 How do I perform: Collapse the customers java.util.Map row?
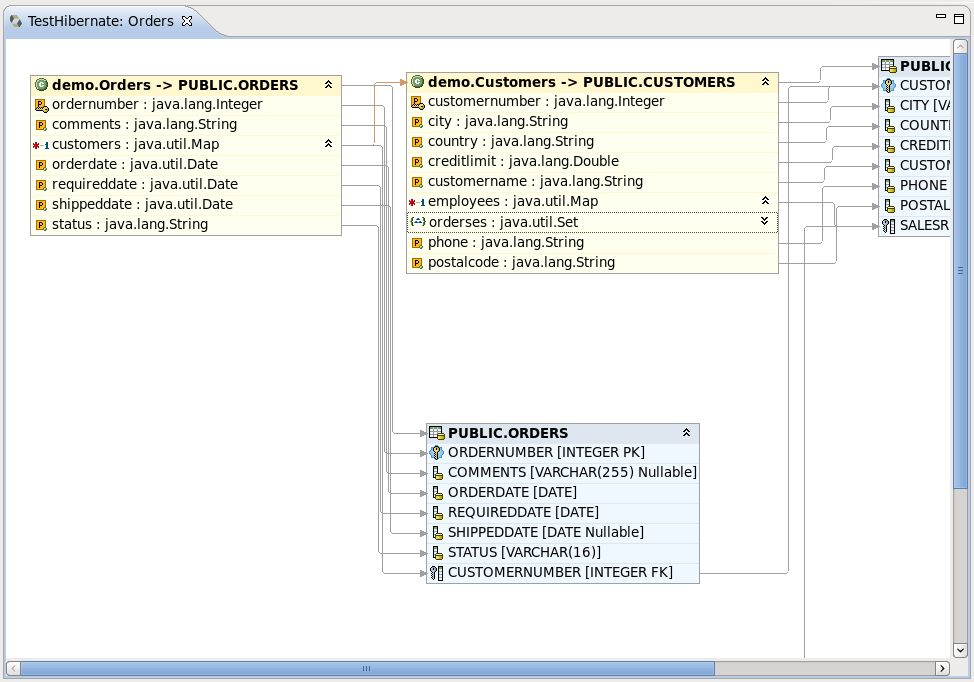(x=328, y=144)
